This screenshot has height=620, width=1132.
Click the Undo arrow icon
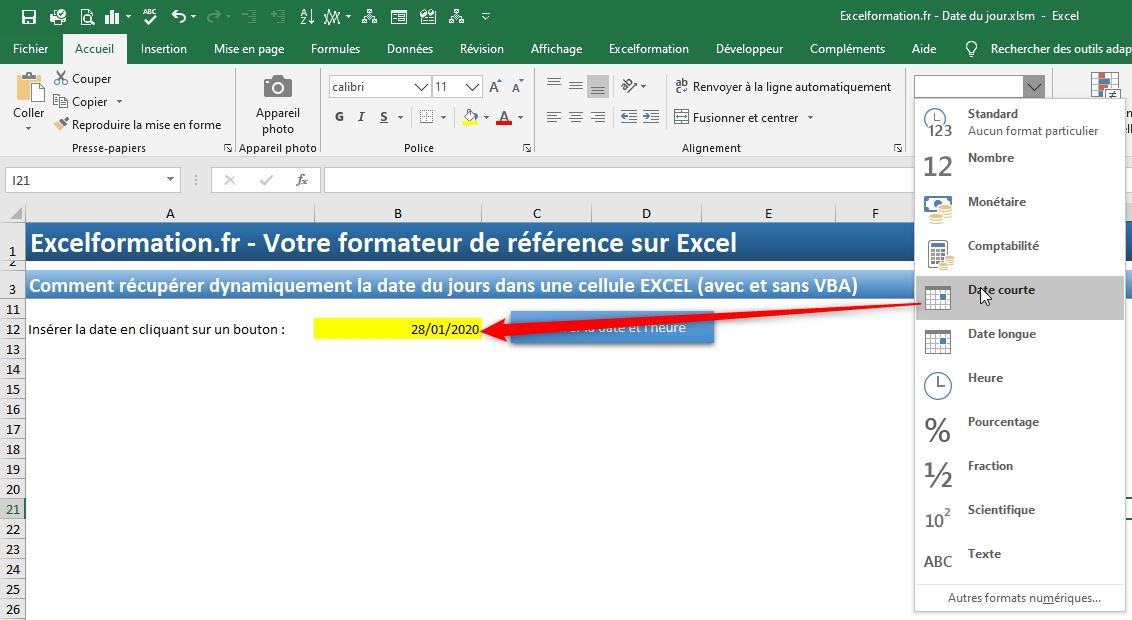tap(178, 16)
